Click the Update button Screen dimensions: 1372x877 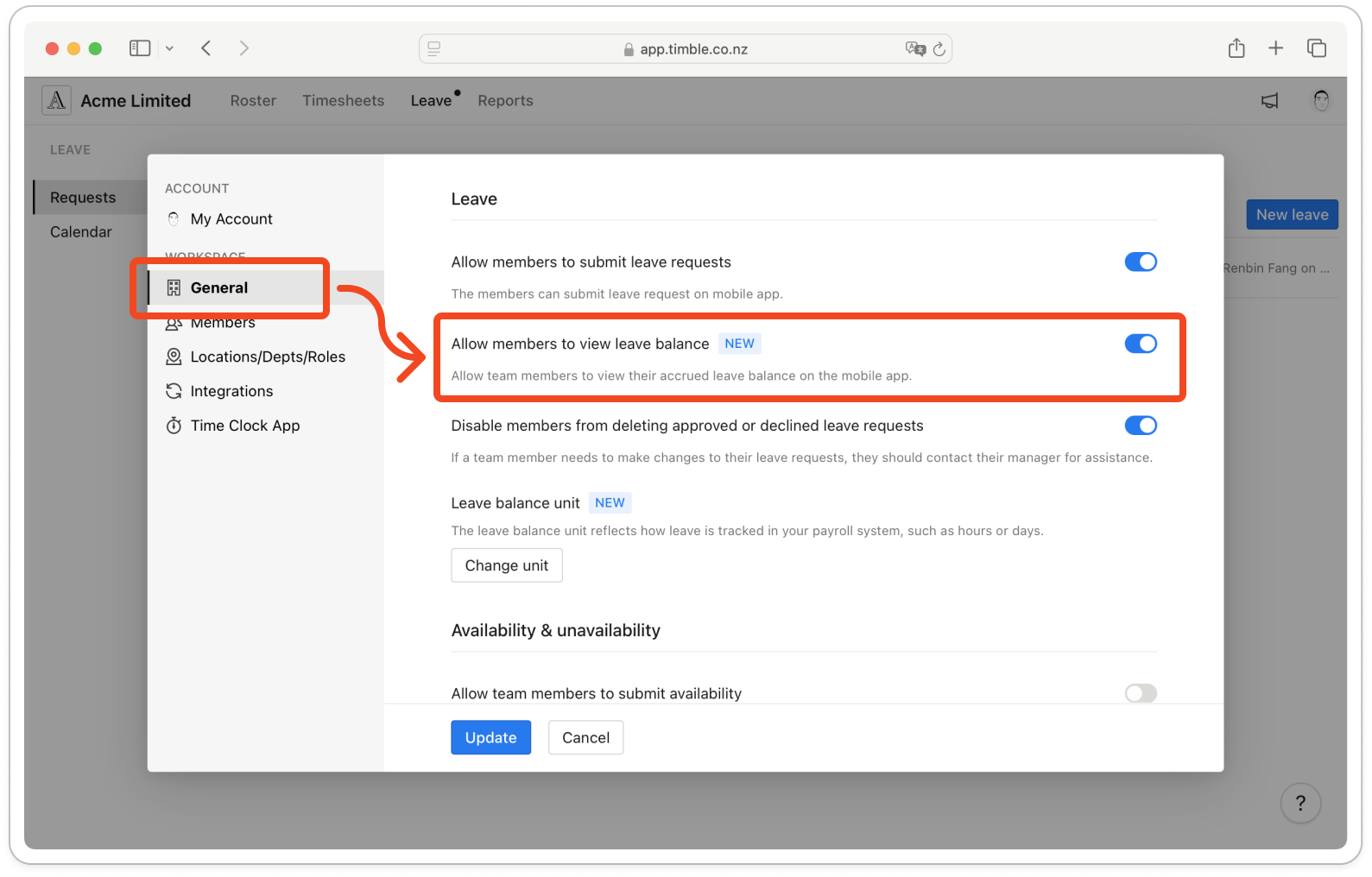pyautogui.click(x=490, y=738)
